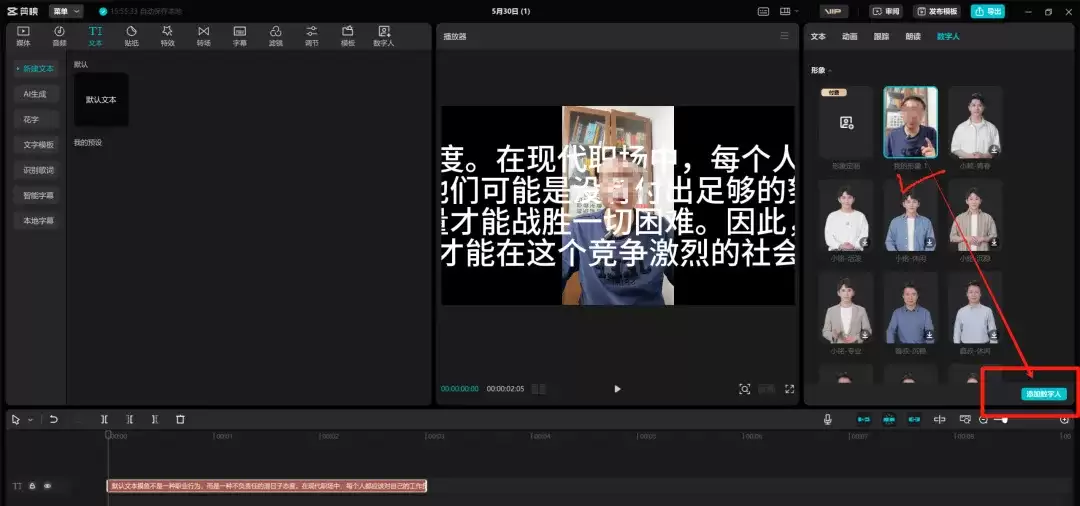Open the 媒体 (Media) panel icon
Image resolution: width=1080 pixels, height=506 pixels.
click(23, 36)
